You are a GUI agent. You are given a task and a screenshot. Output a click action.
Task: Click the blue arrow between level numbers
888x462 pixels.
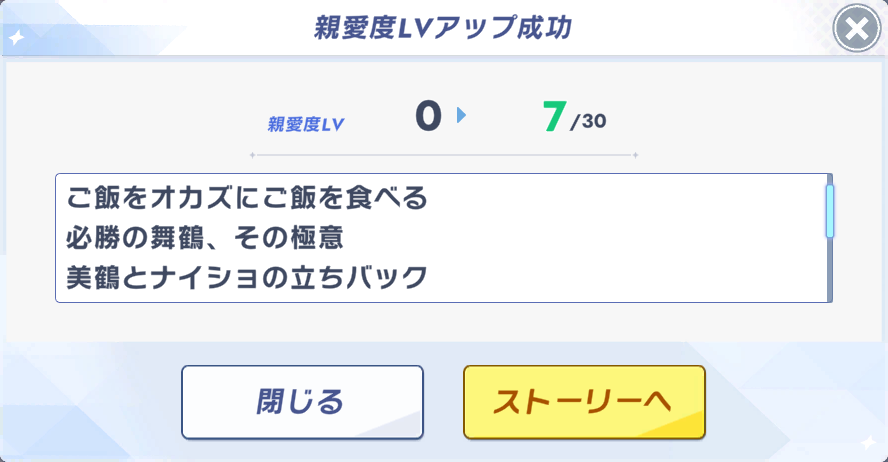click(461, 116)
